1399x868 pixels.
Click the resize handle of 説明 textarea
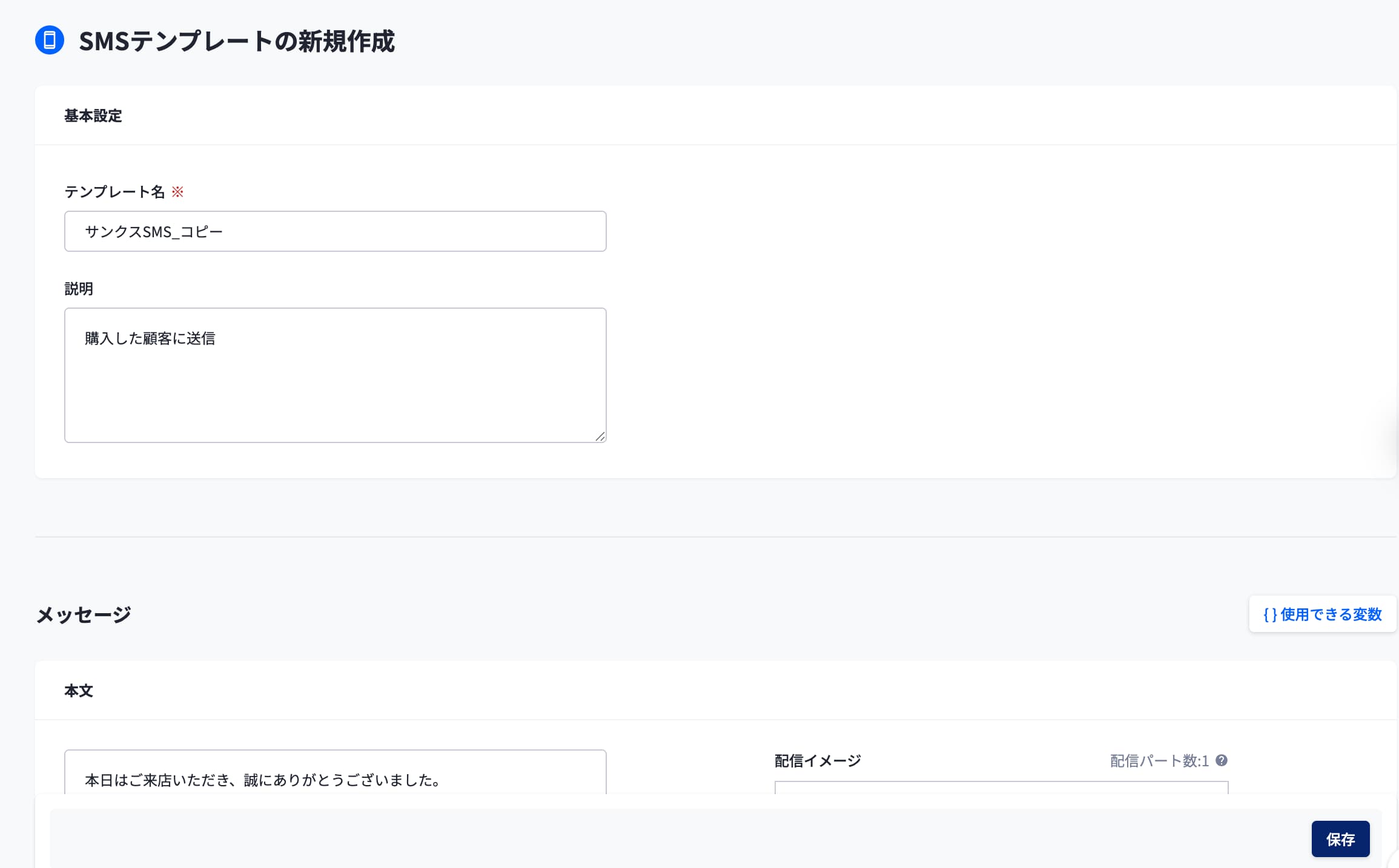(x=600, y=436)
